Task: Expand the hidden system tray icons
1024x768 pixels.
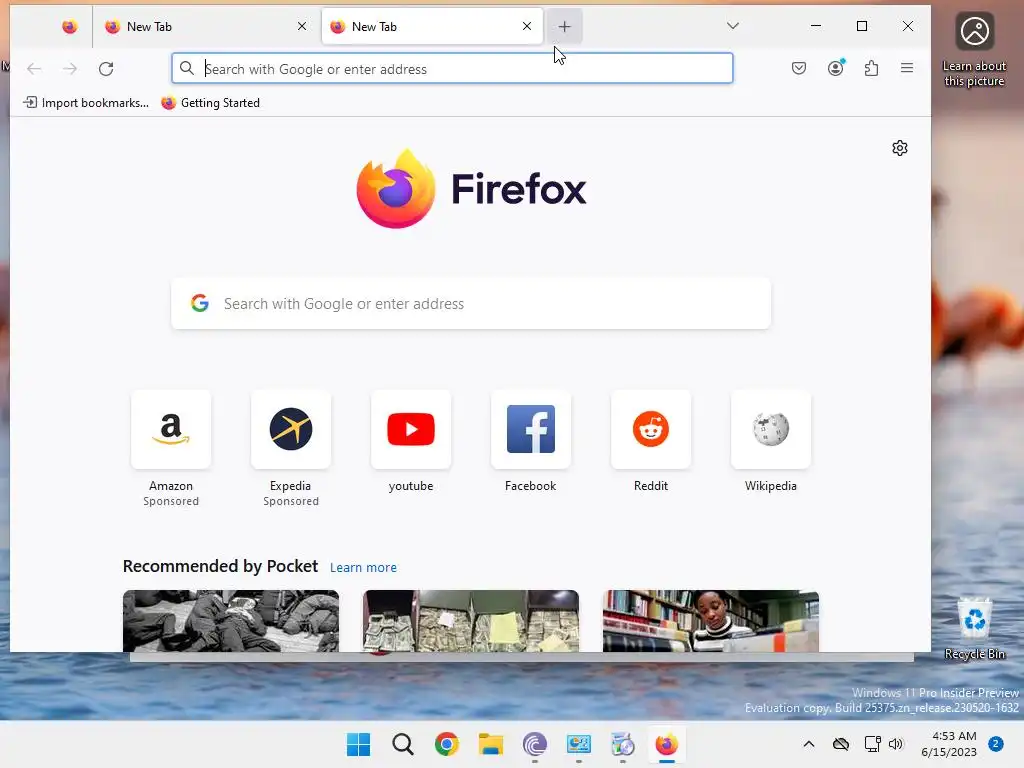Action: point(808,744)
